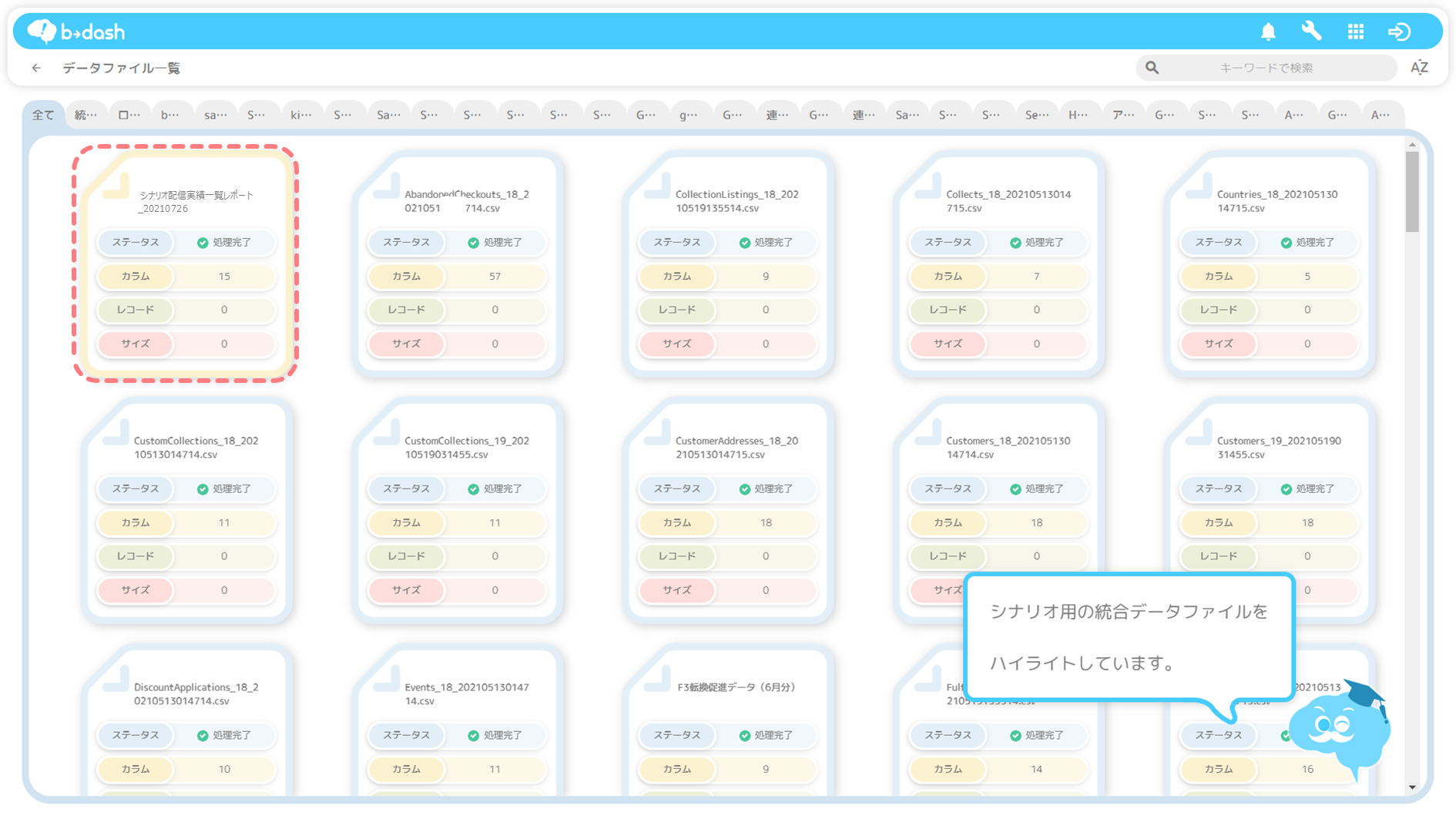Click the file icon on Customers_18 card

pyautogui.click(x=928, y=431)
